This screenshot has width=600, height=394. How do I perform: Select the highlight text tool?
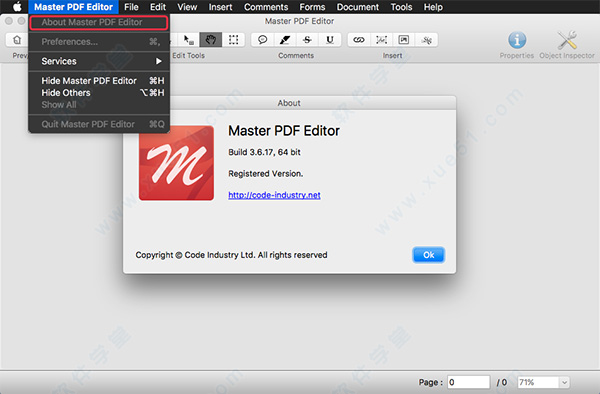(285, 40)
